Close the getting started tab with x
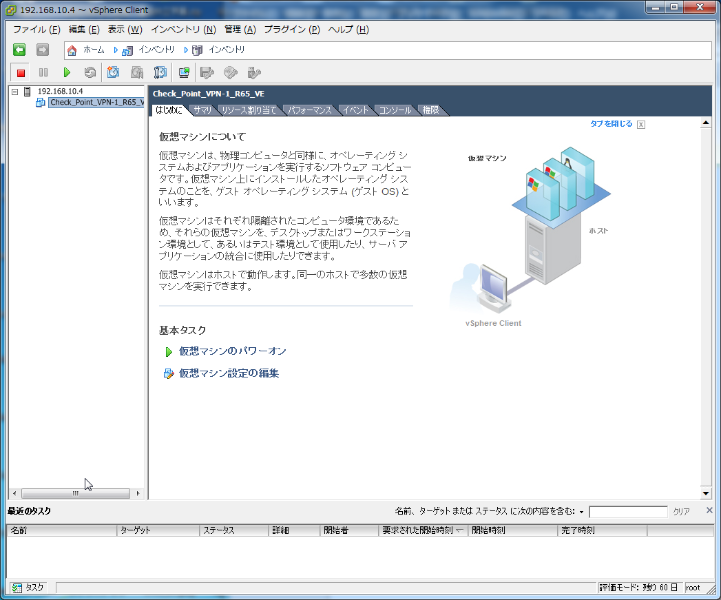The height and width of the screenshot is (600, 721). tap(641, 124)
